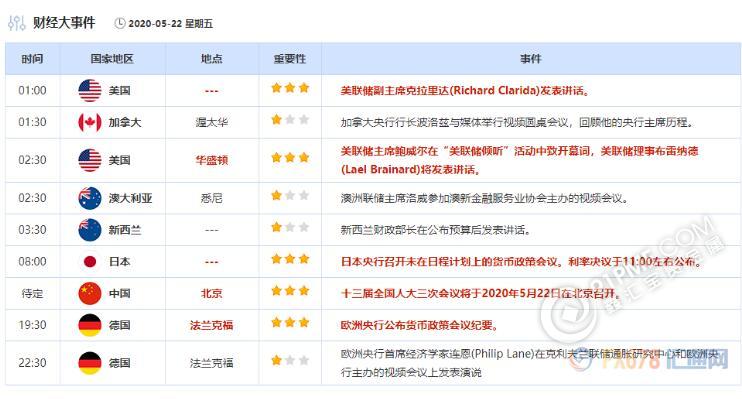
Task: Click the China flag icon for 中国
Action: [89, 293]
